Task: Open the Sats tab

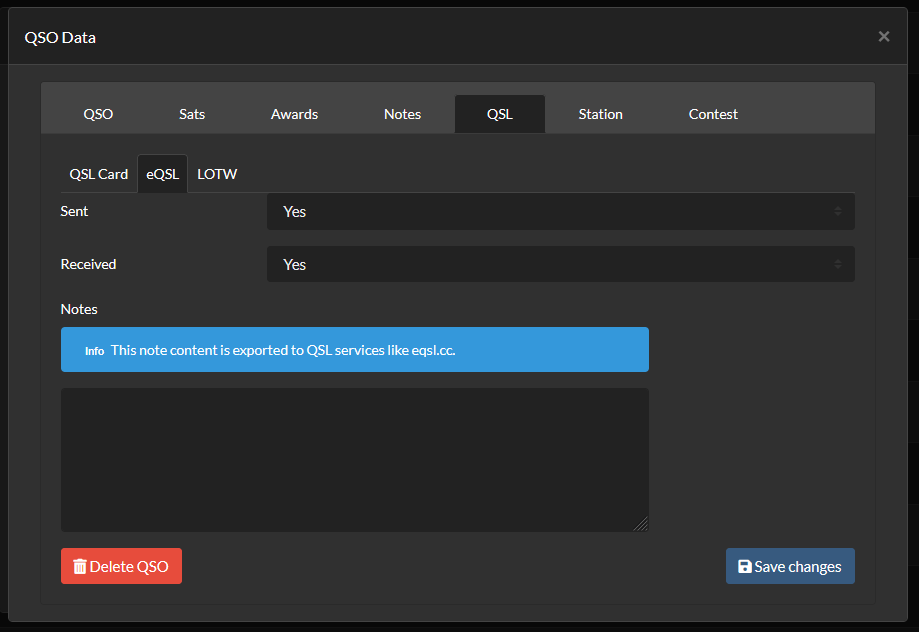Action: [x=192, y=114]
